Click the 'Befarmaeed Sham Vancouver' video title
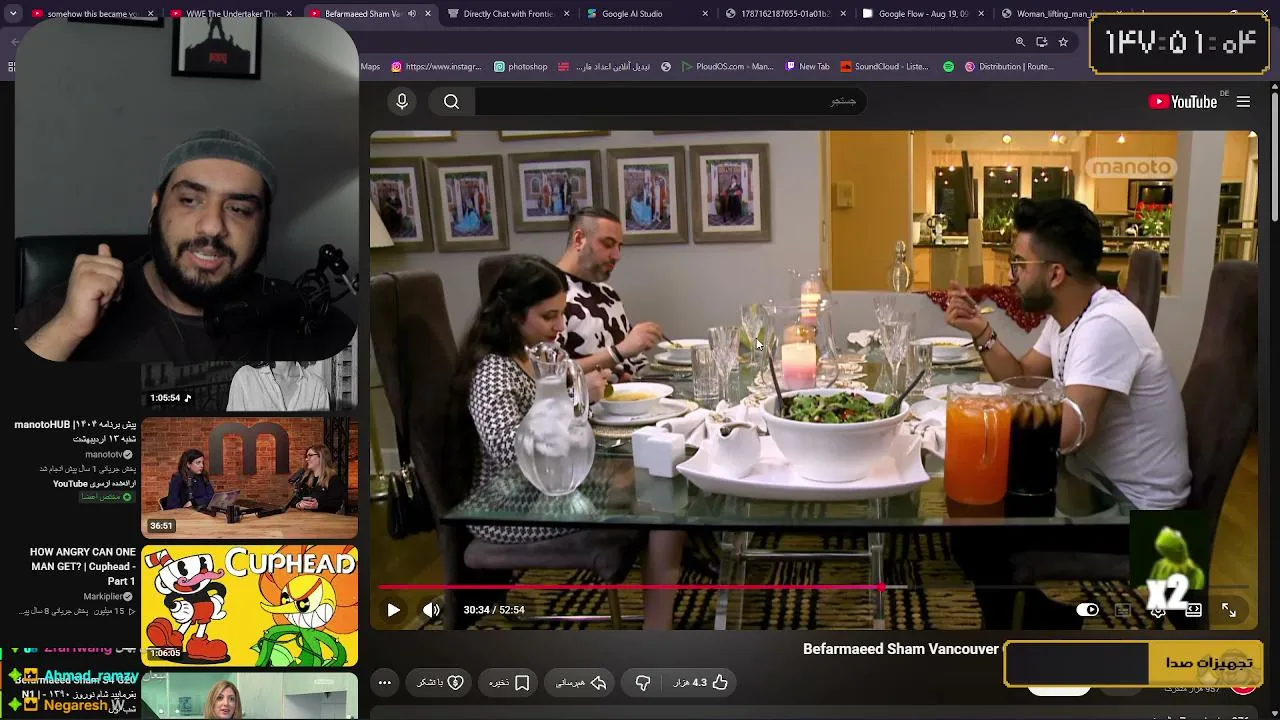This screenshot has width=1280, height=720. tap(900, 649)
